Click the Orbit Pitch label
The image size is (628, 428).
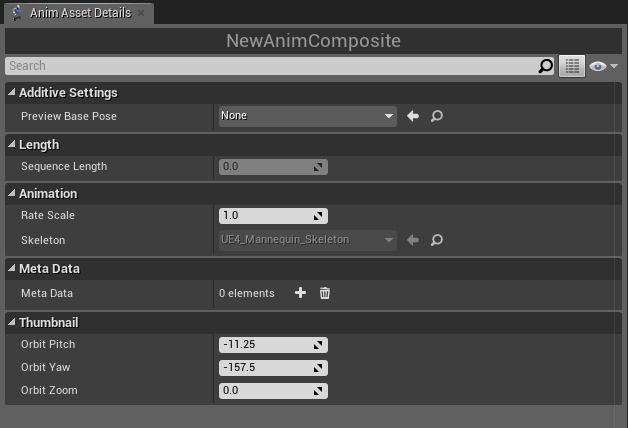[x=48, y=344]
